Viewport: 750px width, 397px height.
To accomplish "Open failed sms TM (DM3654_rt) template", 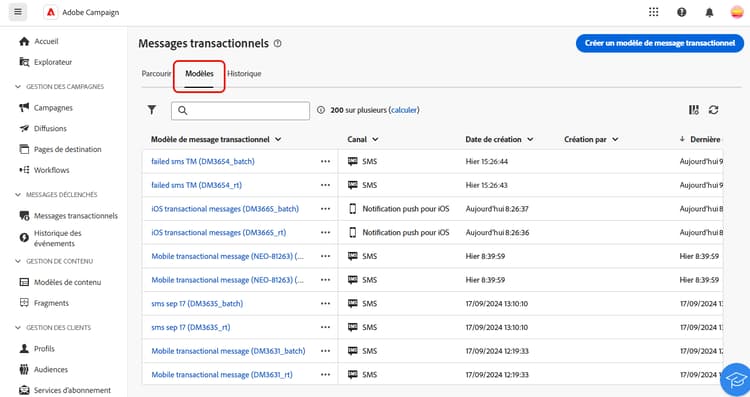I will click(x=197, y=185).
